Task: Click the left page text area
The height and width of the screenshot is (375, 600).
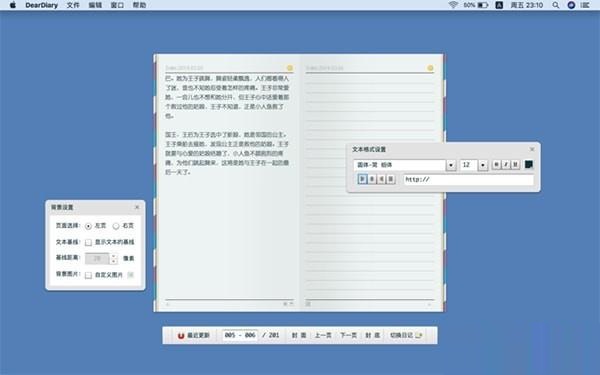Action: tap(229, 186)
